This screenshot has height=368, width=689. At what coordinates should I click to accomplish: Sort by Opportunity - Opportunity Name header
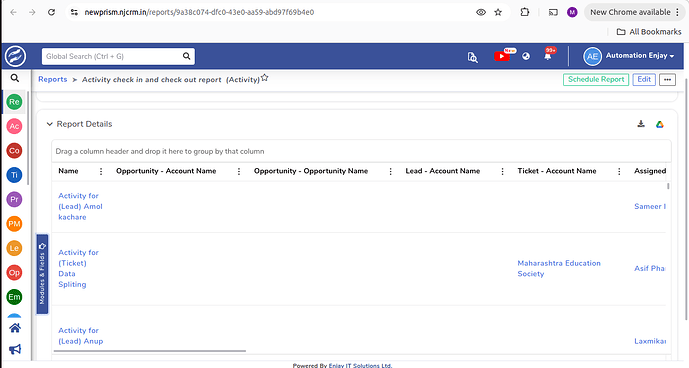(x=311, y=171)
